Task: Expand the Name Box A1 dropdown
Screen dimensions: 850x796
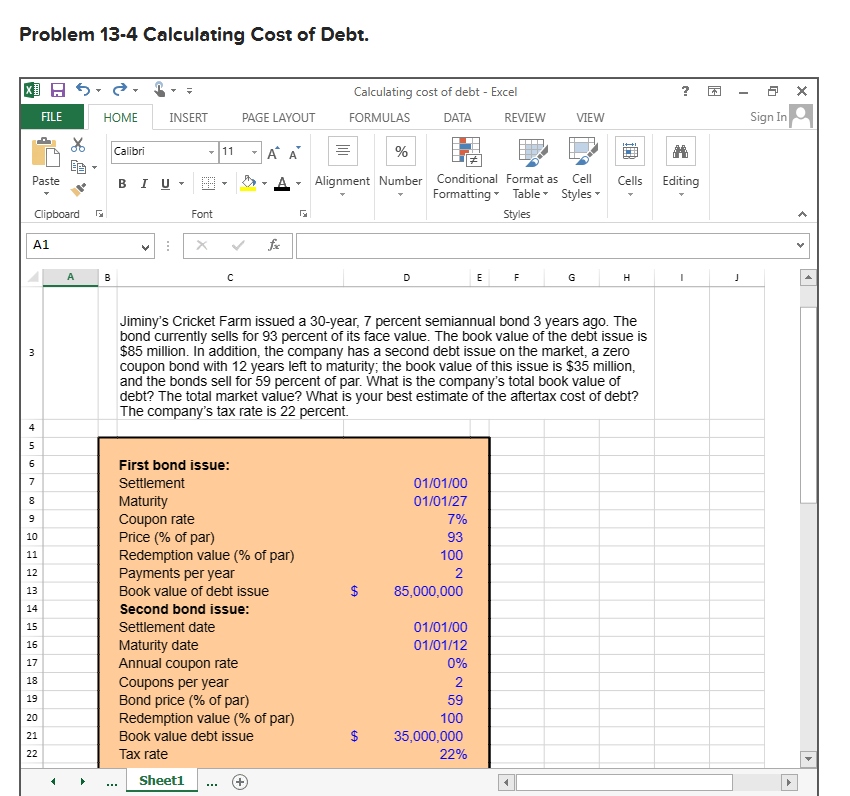Action: [146, 244]
